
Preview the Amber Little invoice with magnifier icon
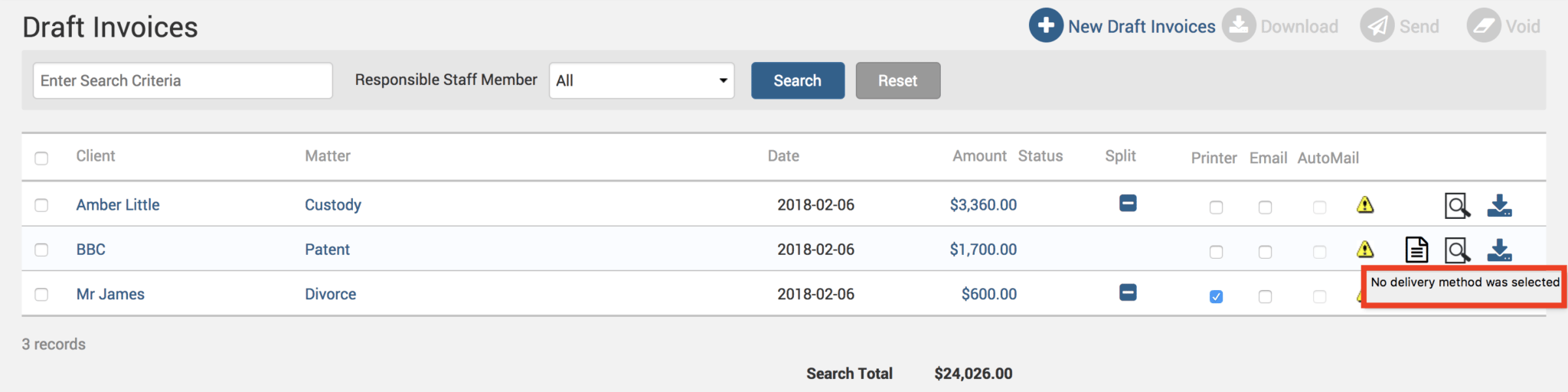pyautogui.click(x=1457, y=205)
